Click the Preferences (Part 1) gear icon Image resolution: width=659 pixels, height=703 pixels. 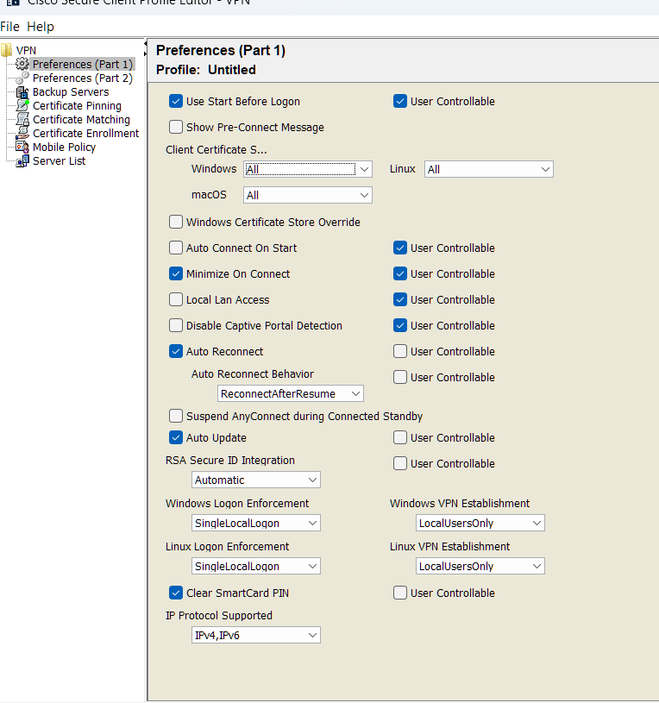point(23,65)
